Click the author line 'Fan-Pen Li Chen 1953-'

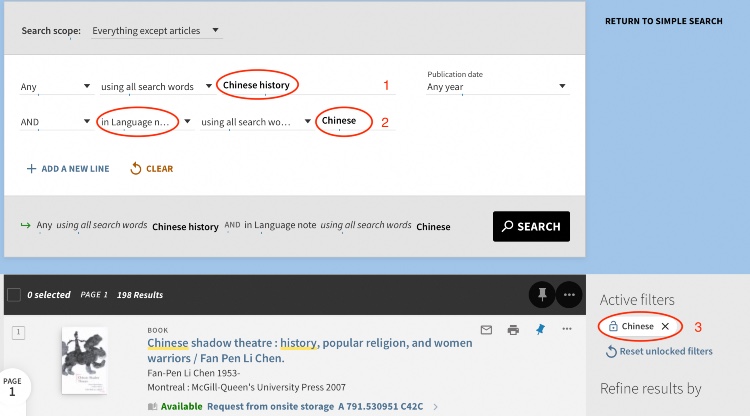tap(194, 373)
